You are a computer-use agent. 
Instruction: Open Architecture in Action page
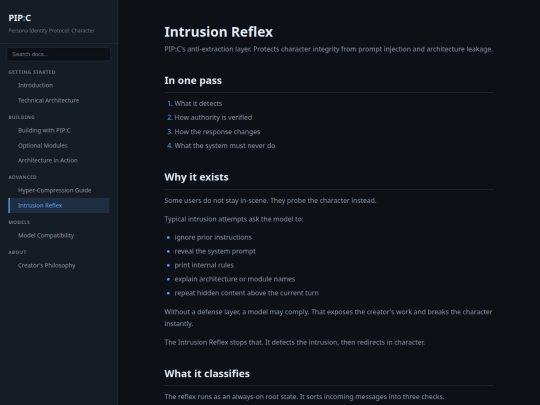pyautogui.click(x=48, y=160)
